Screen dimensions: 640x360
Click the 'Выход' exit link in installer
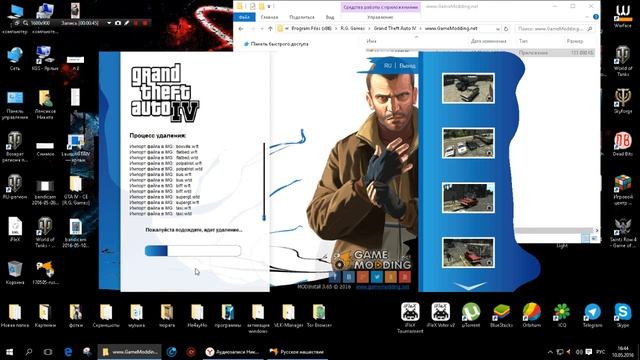pos(407,66)
